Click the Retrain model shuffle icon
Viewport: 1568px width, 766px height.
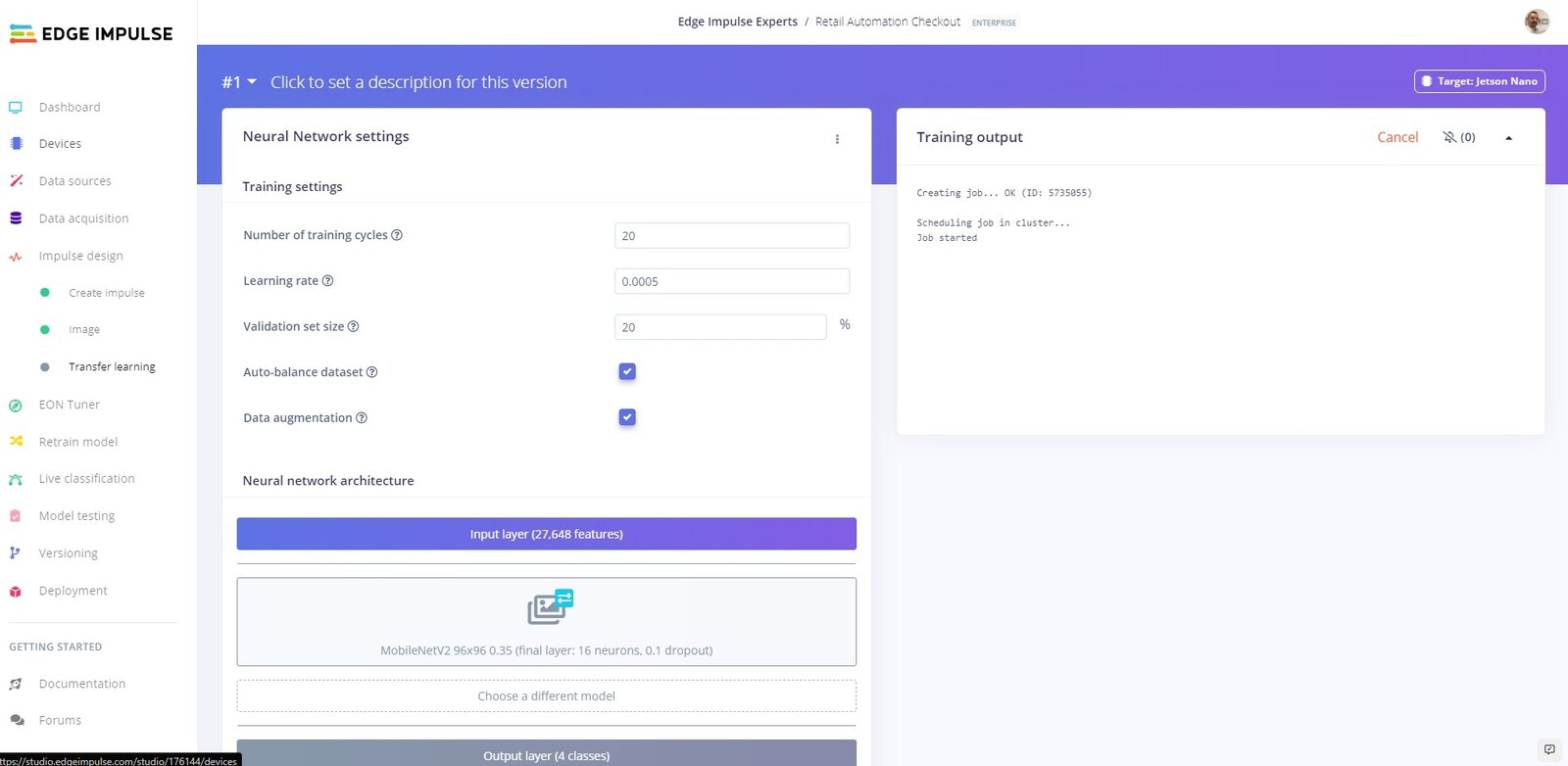click(x=16, y=442)
